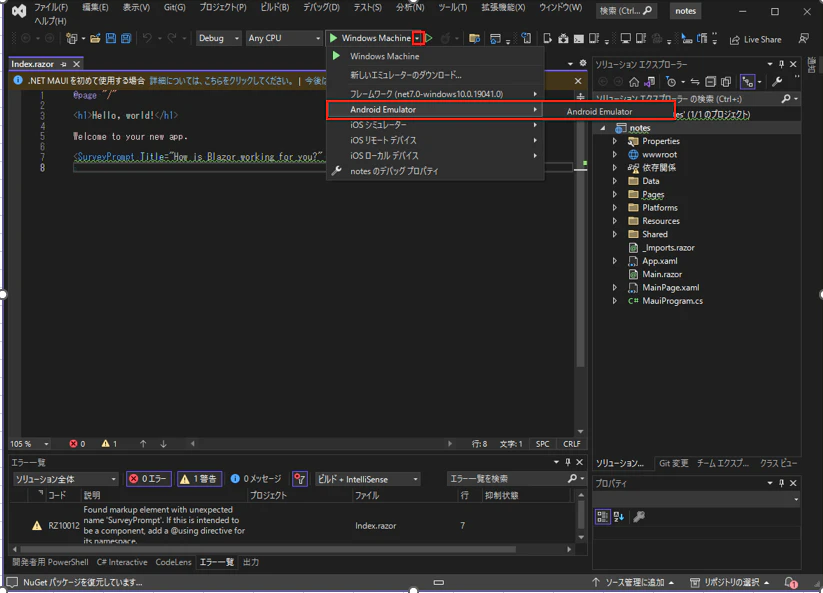The image size is (823, 593).
Task: Click Show All Files icon in Solution Explorer
Action: (x=725, y=82)
